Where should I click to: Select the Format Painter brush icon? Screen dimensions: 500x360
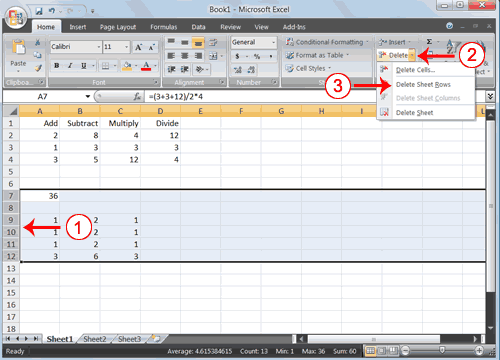point(38,68)
